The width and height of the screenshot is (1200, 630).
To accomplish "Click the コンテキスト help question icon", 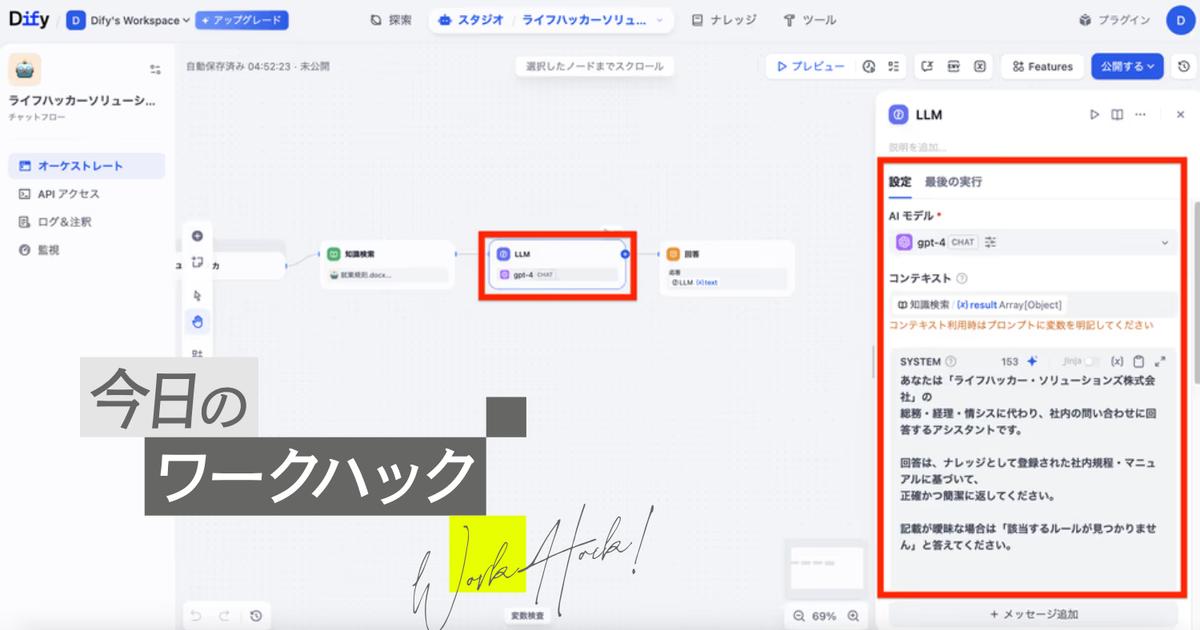I will [x=961, y=279].
